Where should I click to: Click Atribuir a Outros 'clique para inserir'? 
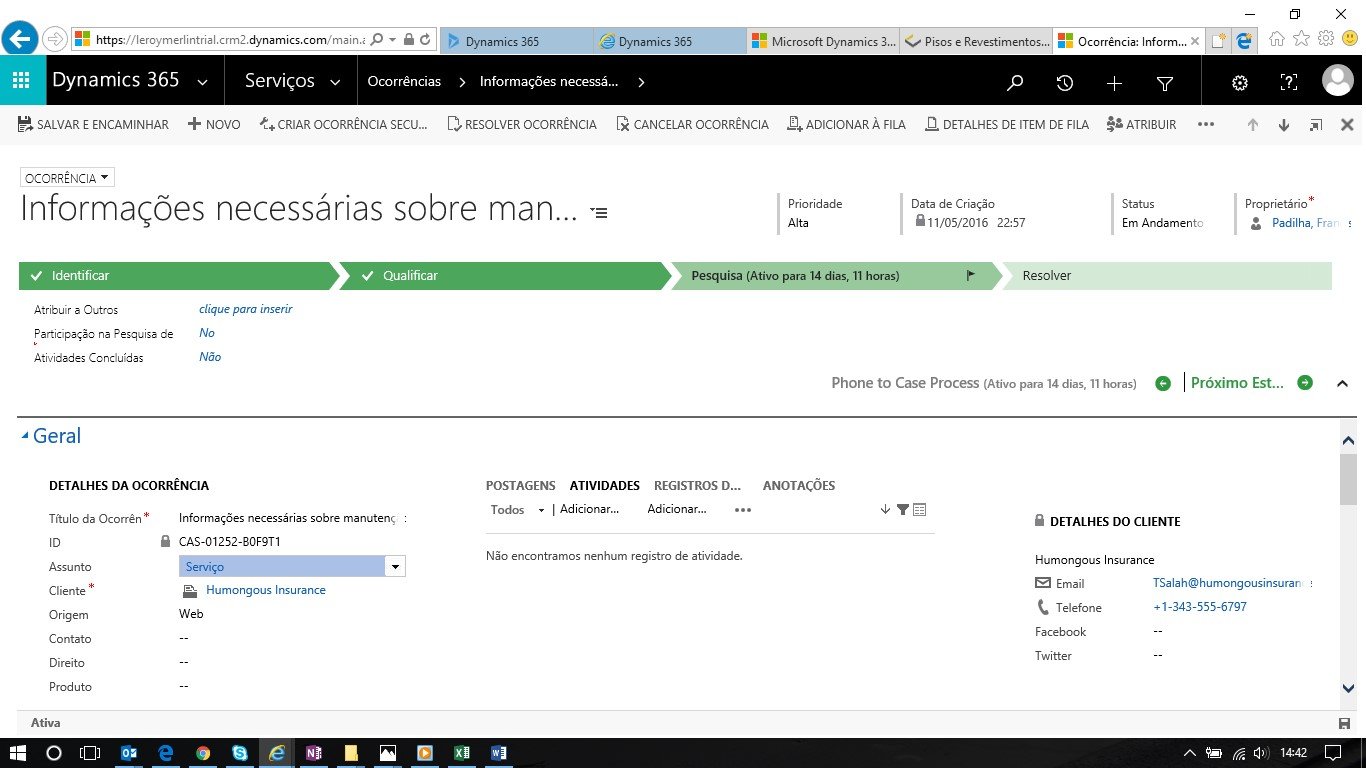coord(246,309)
